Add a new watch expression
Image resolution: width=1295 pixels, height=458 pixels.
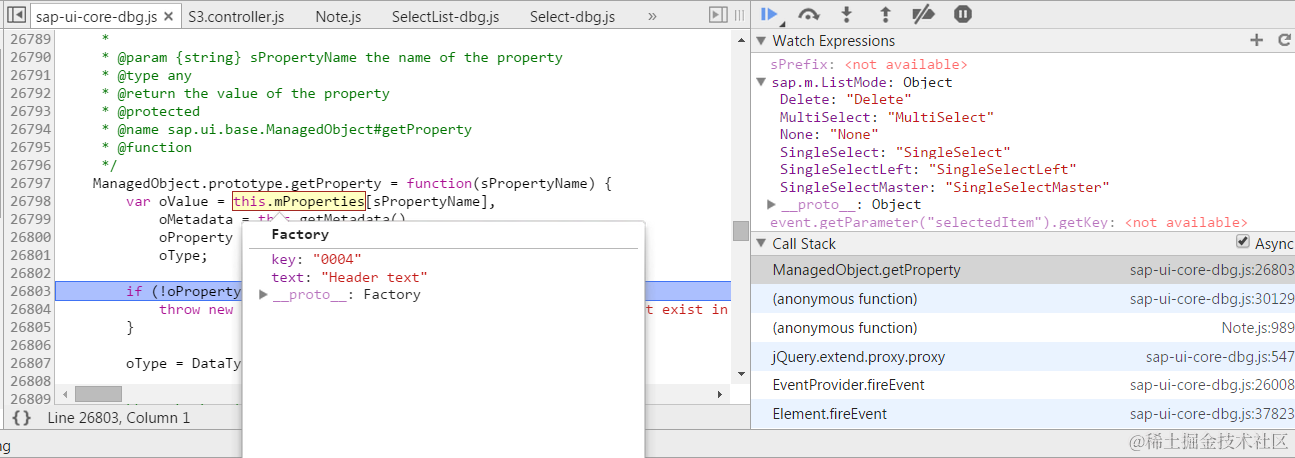(1257, 40)
